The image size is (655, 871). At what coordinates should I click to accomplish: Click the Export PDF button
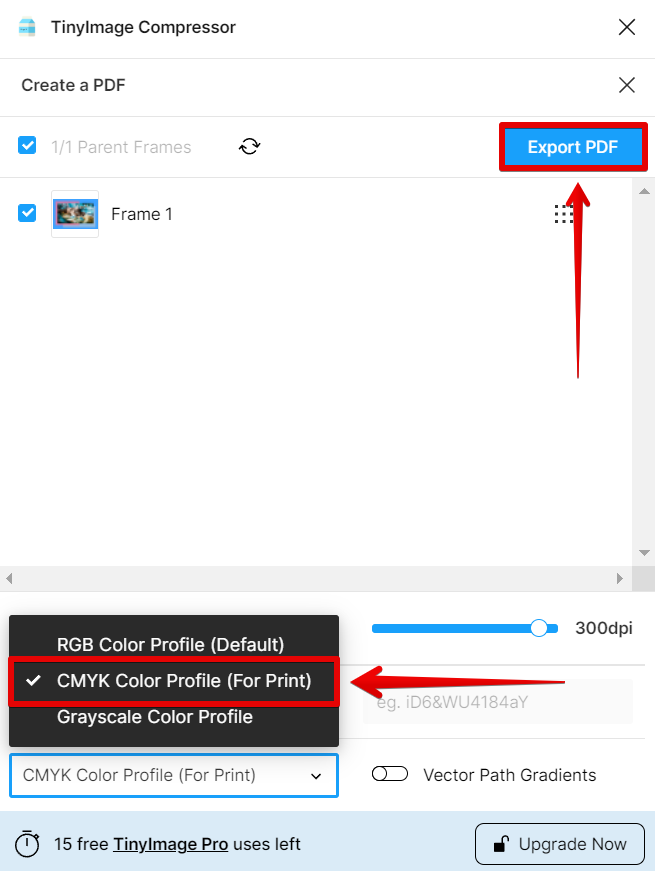tap(573, 147)
